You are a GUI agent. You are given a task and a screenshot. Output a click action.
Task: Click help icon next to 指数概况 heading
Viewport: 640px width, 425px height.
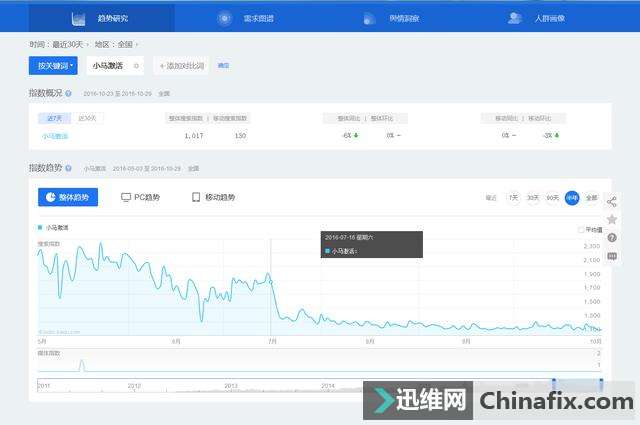pyautogui.click(x=69, y=93)
